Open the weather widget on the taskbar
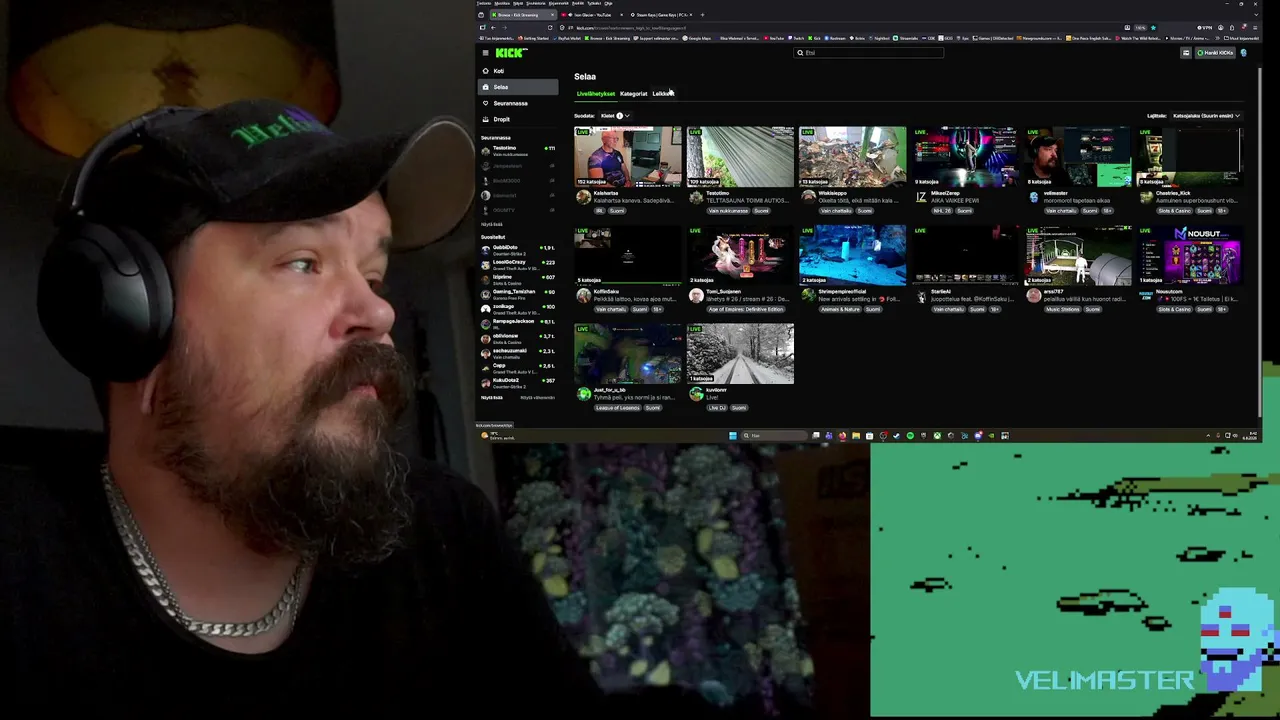The height and width of the screenshot is (720, 1280). (497, 436)
